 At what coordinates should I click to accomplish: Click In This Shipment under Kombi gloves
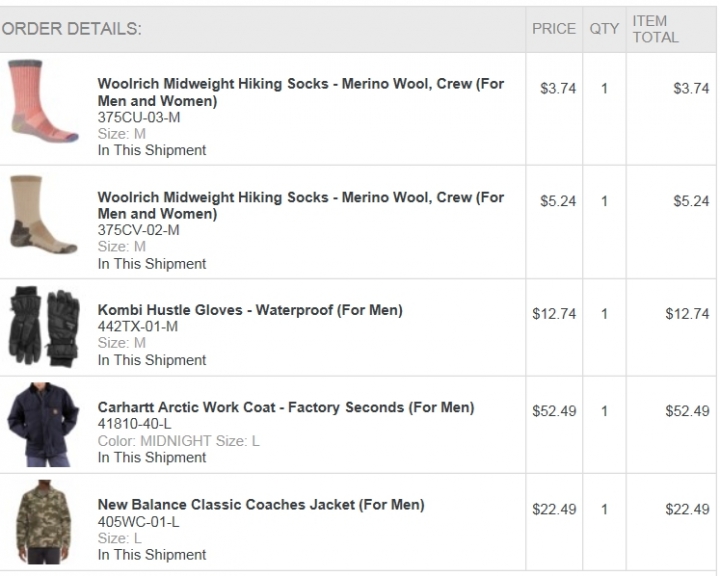pos(152,360)
